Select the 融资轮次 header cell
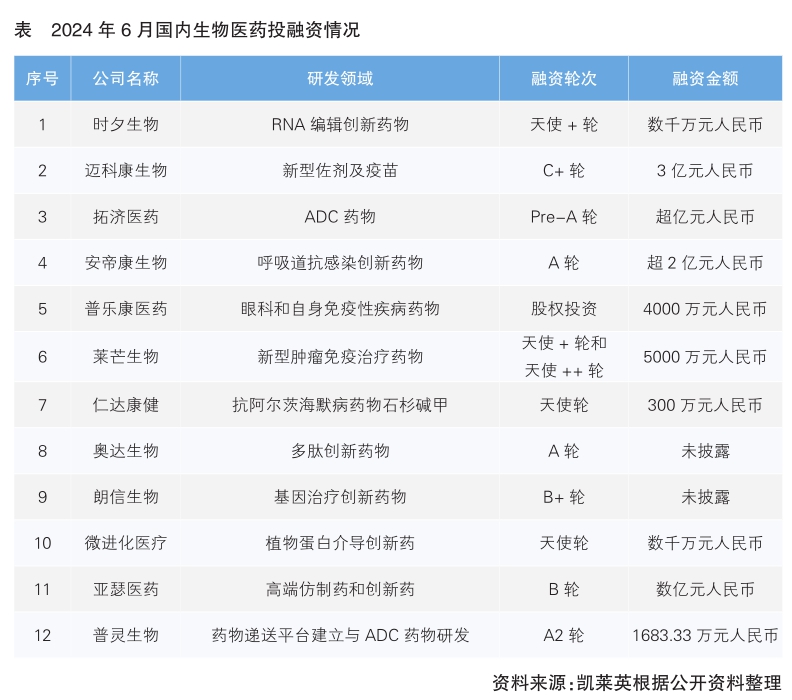 [x=563, y=79]
